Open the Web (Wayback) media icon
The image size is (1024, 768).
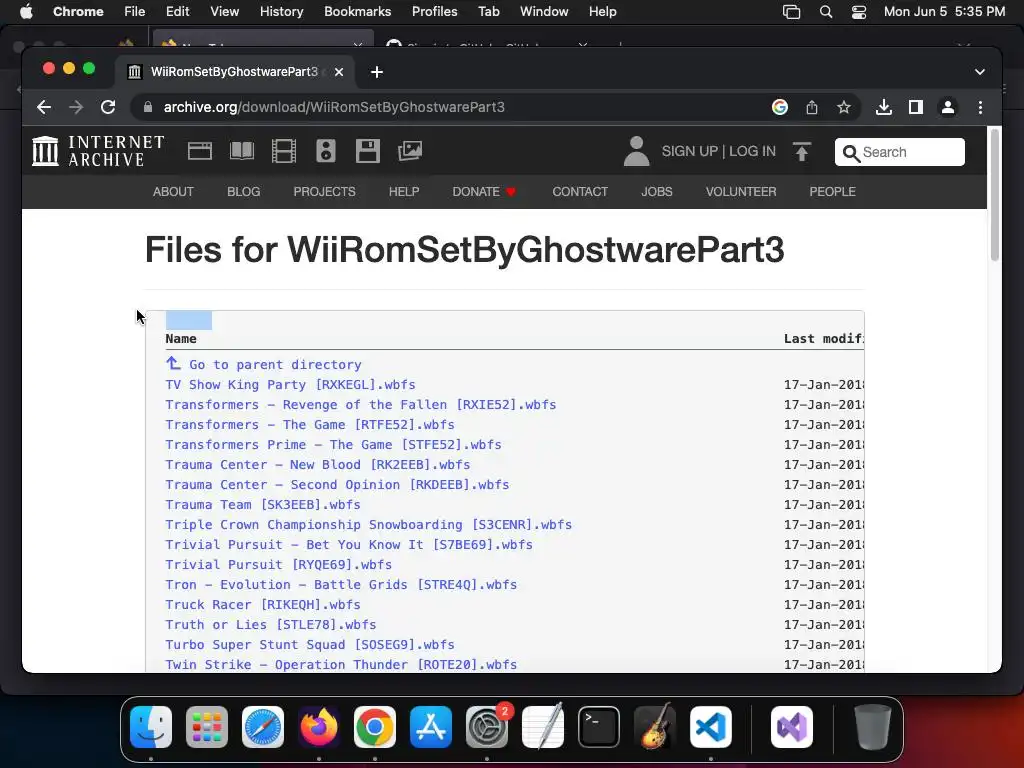(x=200, y=151)
